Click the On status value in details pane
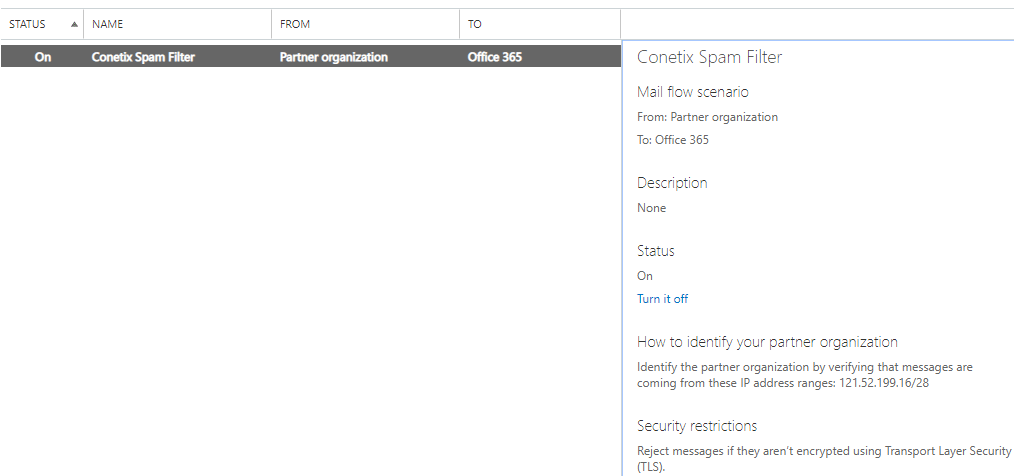The height and width of the screenshot is (476, 1014). 645,276
